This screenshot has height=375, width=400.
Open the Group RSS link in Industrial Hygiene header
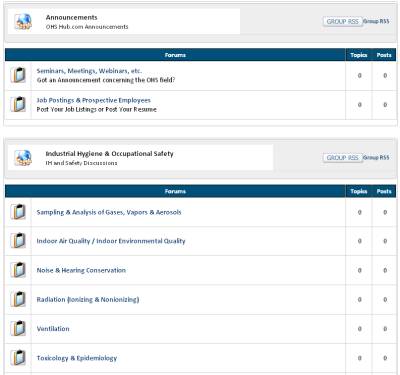pyautogui.click(x=376, y=157)
